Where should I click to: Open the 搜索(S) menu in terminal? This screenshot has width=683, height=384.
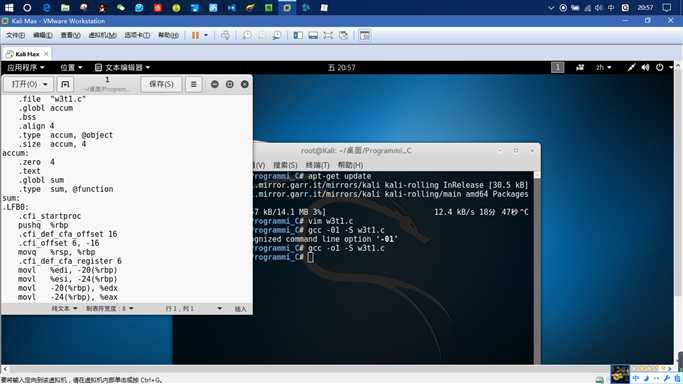tap(285, 165)
